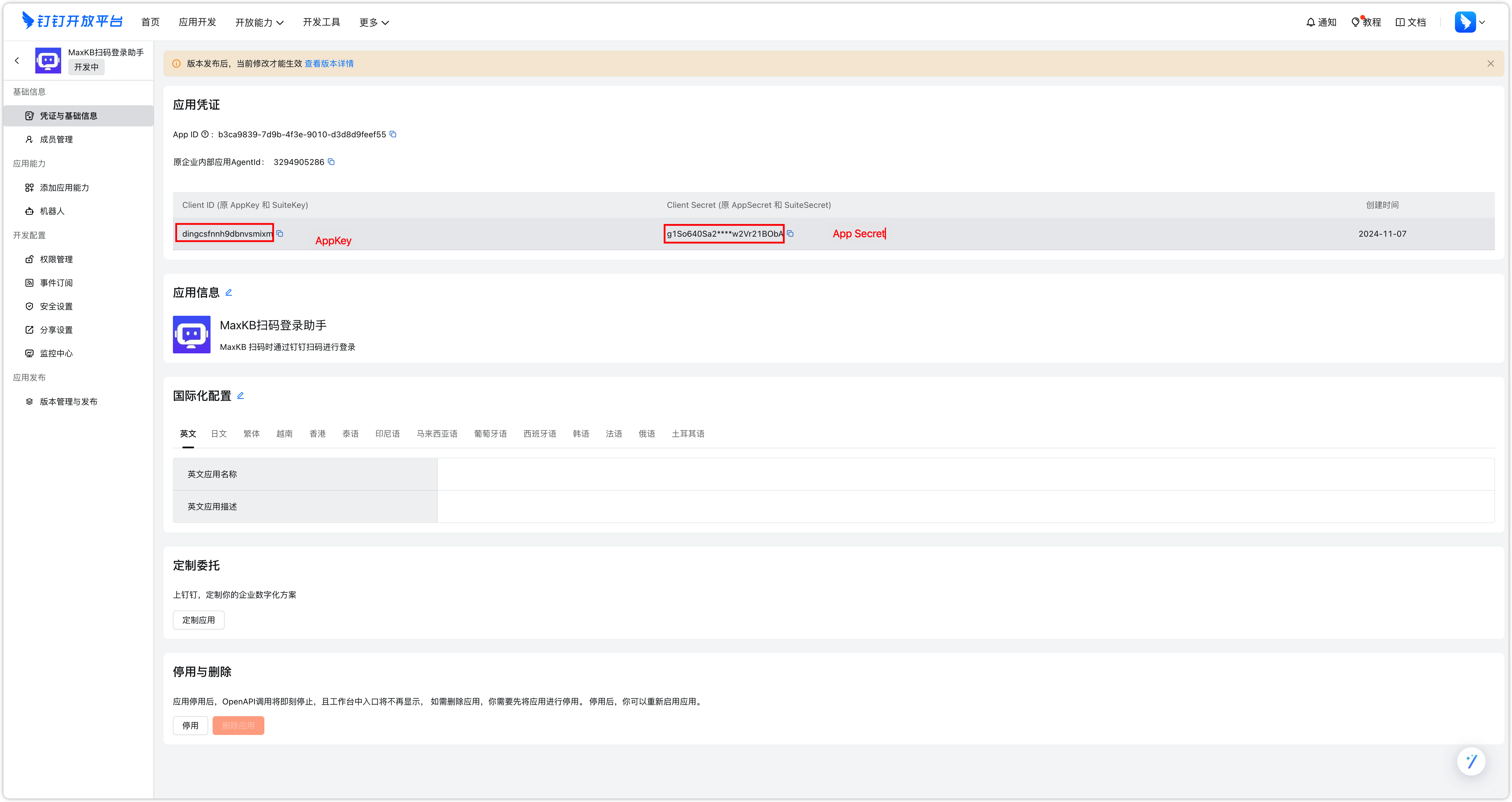
Task: Copy the AgentId 3294905286
Action: tap(331, 162)
